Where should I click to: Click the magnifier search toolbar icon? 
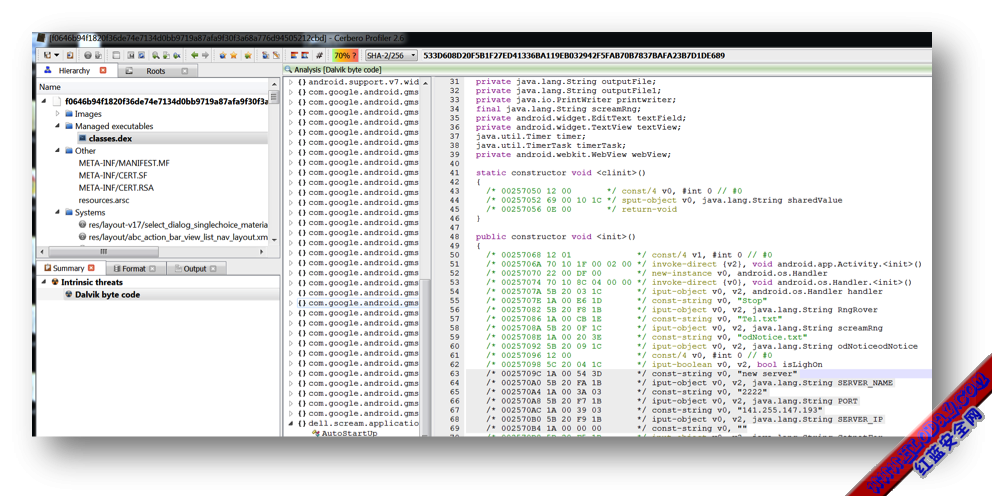[x=156, y=55]
